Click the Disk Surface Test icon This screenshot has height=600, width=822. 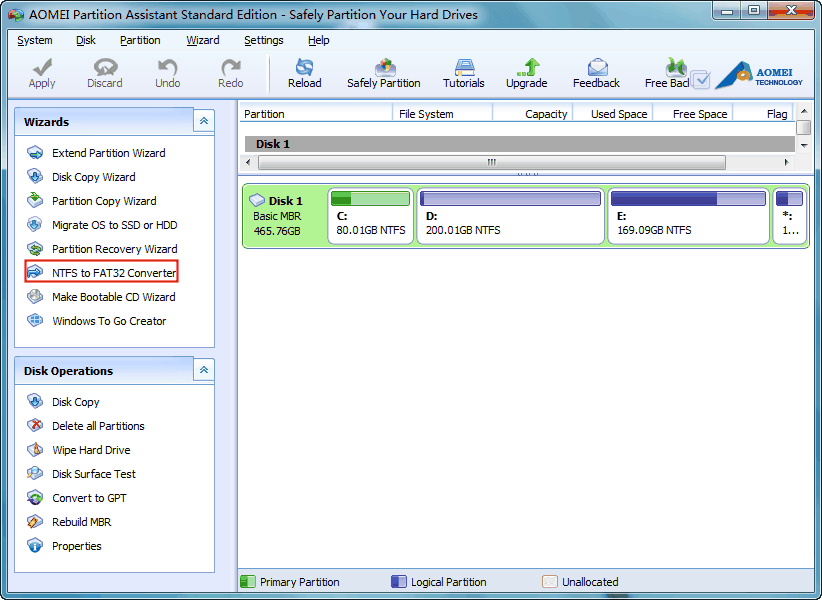click(35, 474)
